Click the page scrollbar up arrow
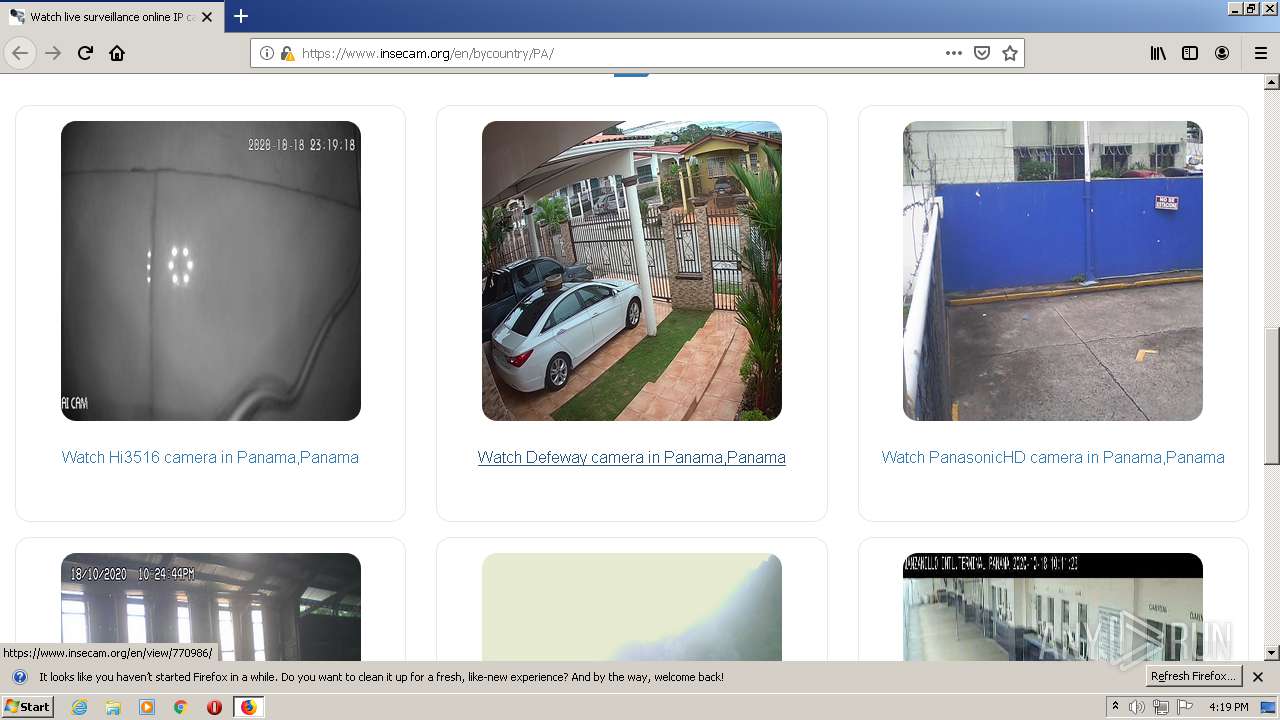The height and width of the screenshot is (720, 1280). click(x=1271, y=82)
